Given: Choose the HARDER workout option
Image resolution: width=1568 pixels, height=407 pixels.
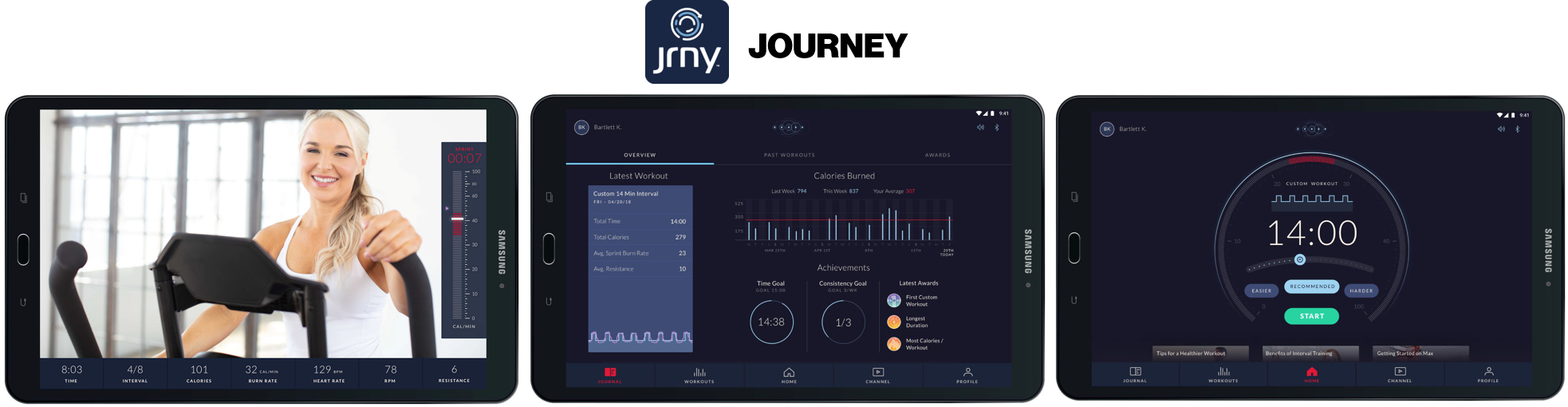Looking at the screenshot, I should coord(1361,290).
